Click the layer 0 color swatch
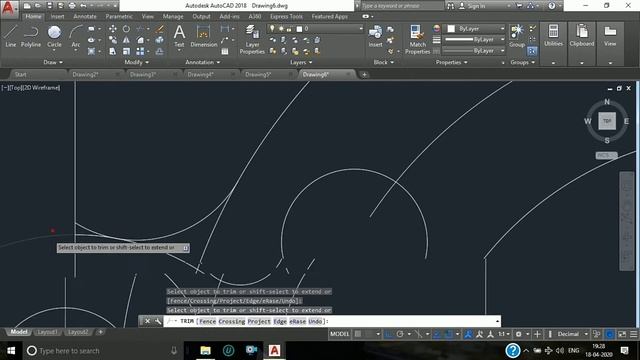 click(x=299, y=29)
